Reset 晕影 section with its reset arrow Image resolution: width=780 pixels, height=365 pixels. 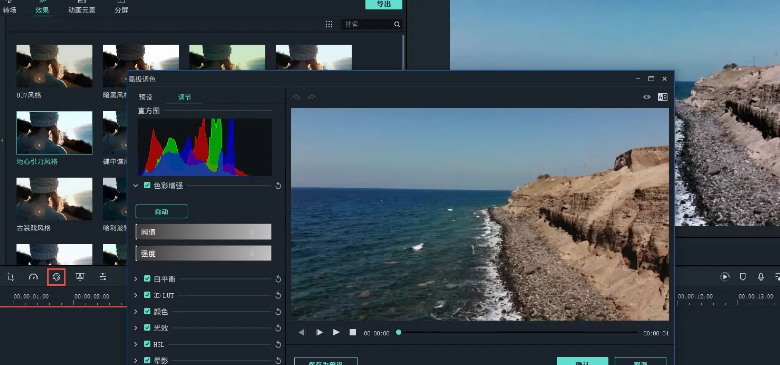(x=278, y=361)
